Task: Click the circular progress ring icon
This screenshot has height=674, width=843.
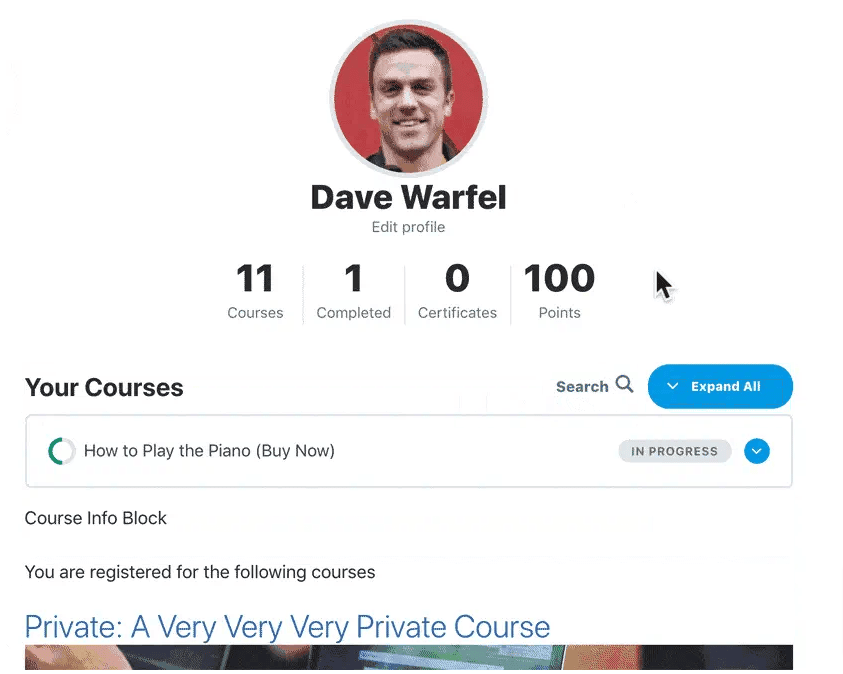Action: coord(62,451)
